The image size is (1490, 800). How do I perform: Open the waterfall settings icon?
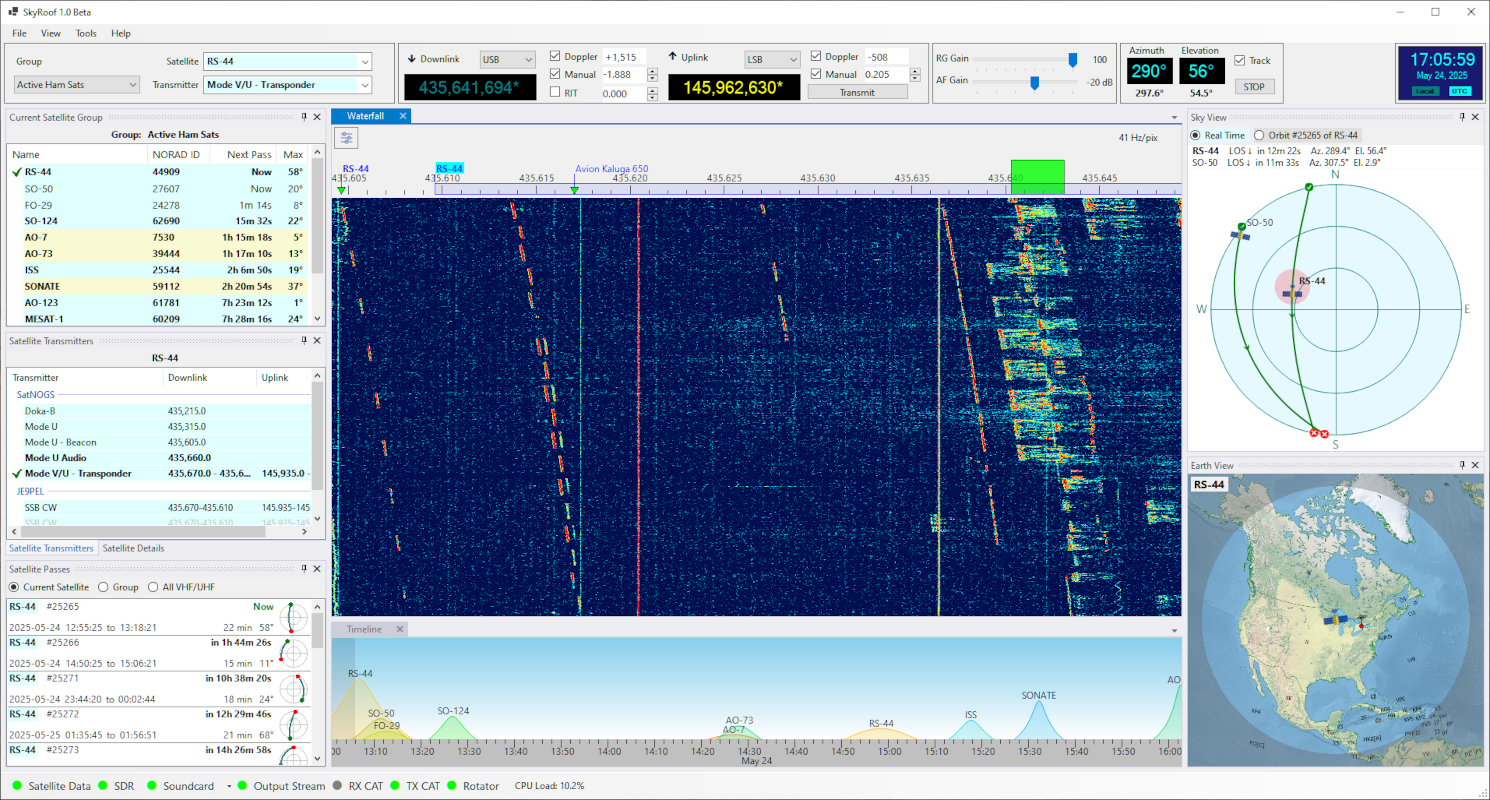click(x=346, y=138)
